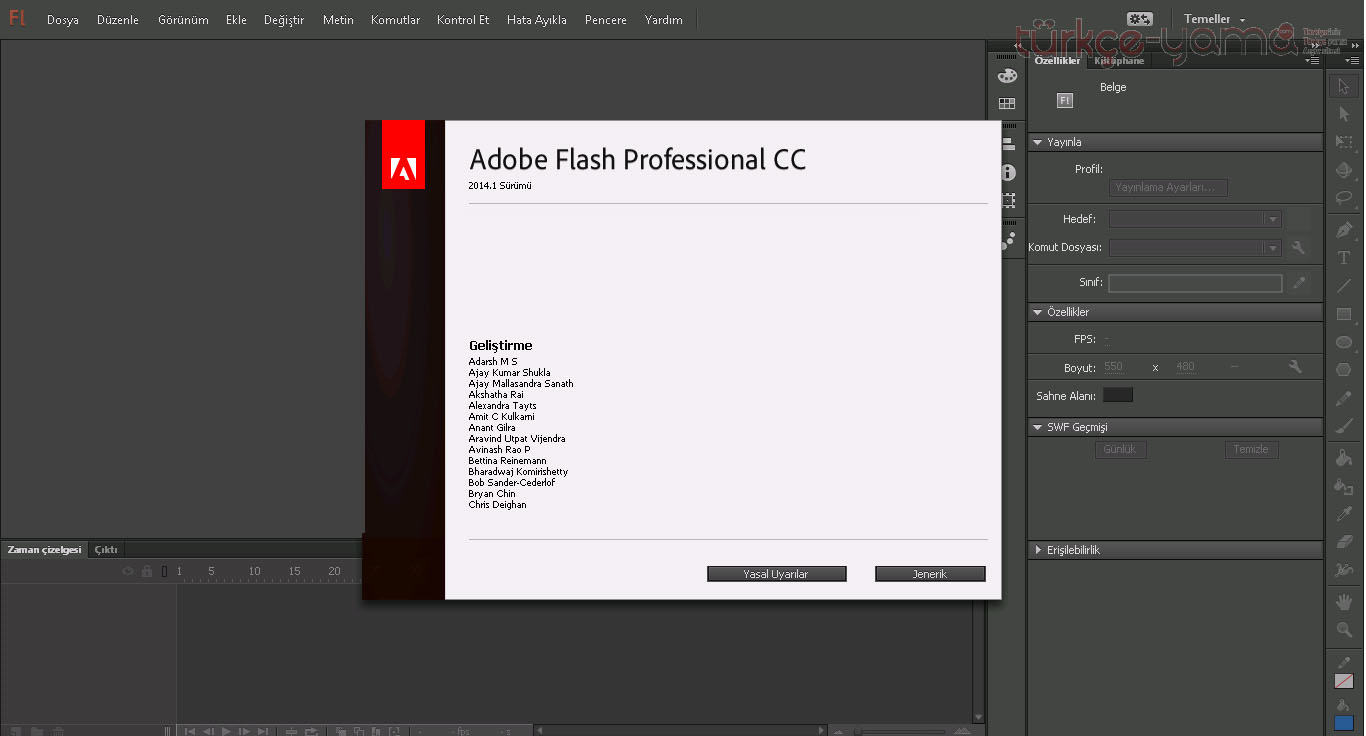
Task: Select the Zoom magnifier tool
Action: 1344,630
